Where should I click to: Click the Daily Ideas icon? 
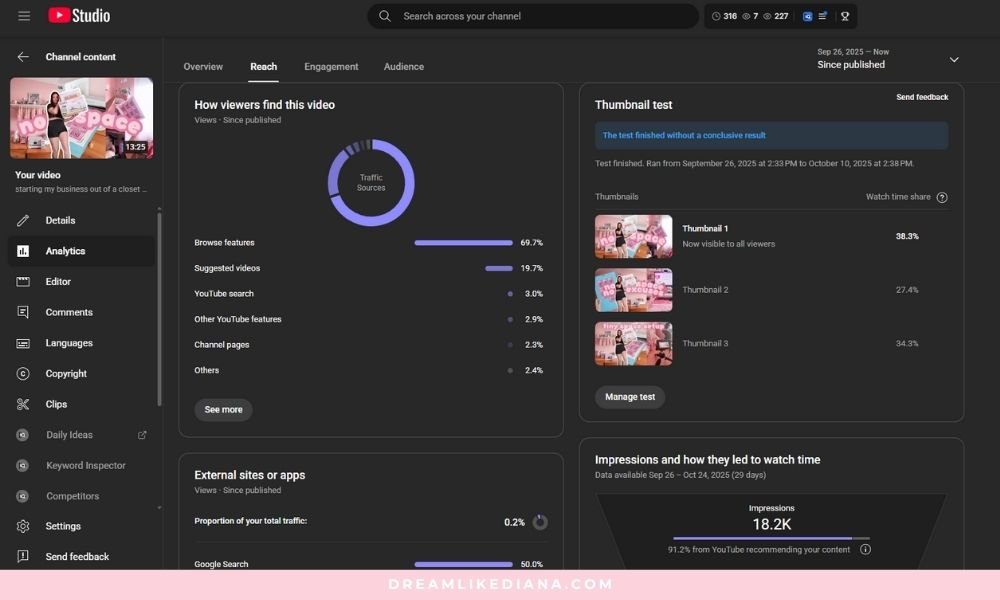point(22,435)
